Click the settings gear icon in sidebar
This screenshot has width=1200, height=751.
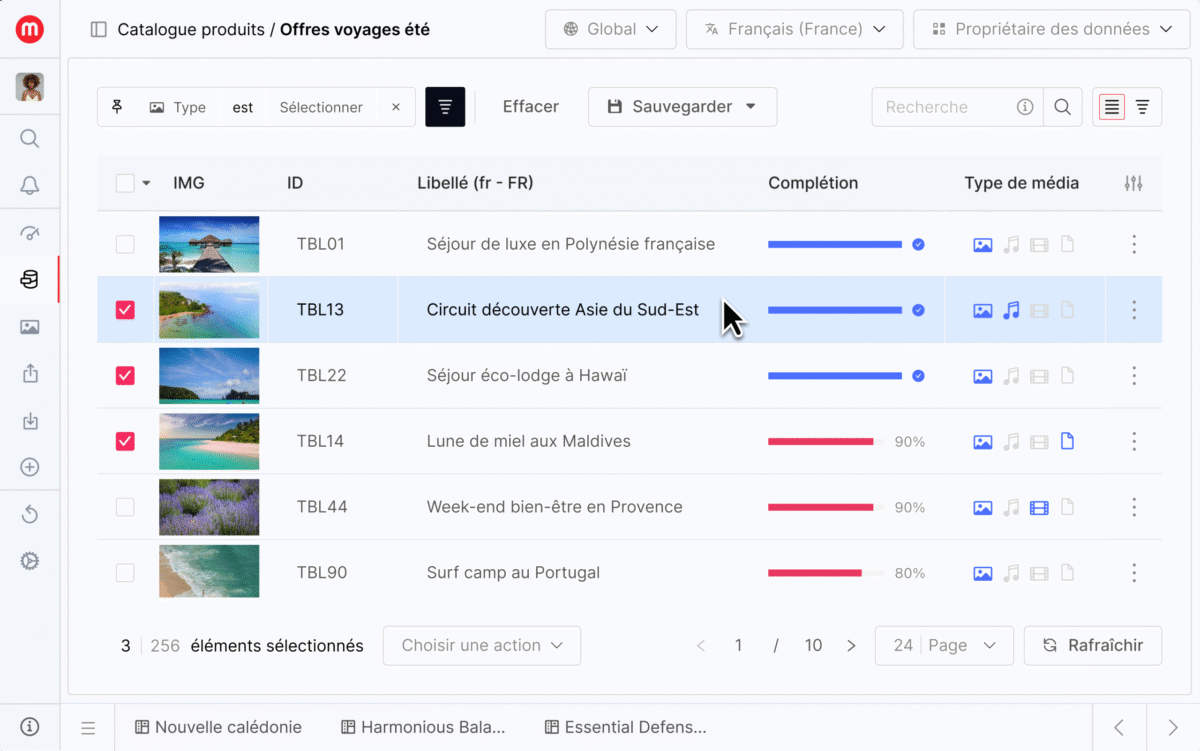pyautogui.click(x=30, y=561)
